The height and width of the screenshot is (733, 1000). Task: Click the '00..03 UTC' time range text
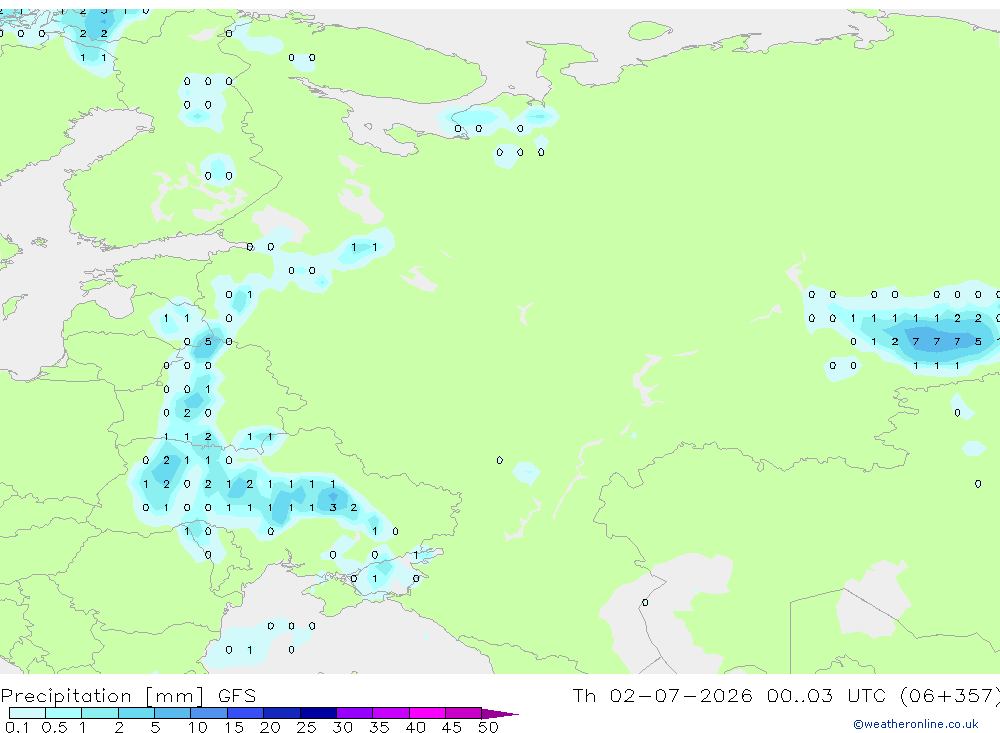coord(828,695)
